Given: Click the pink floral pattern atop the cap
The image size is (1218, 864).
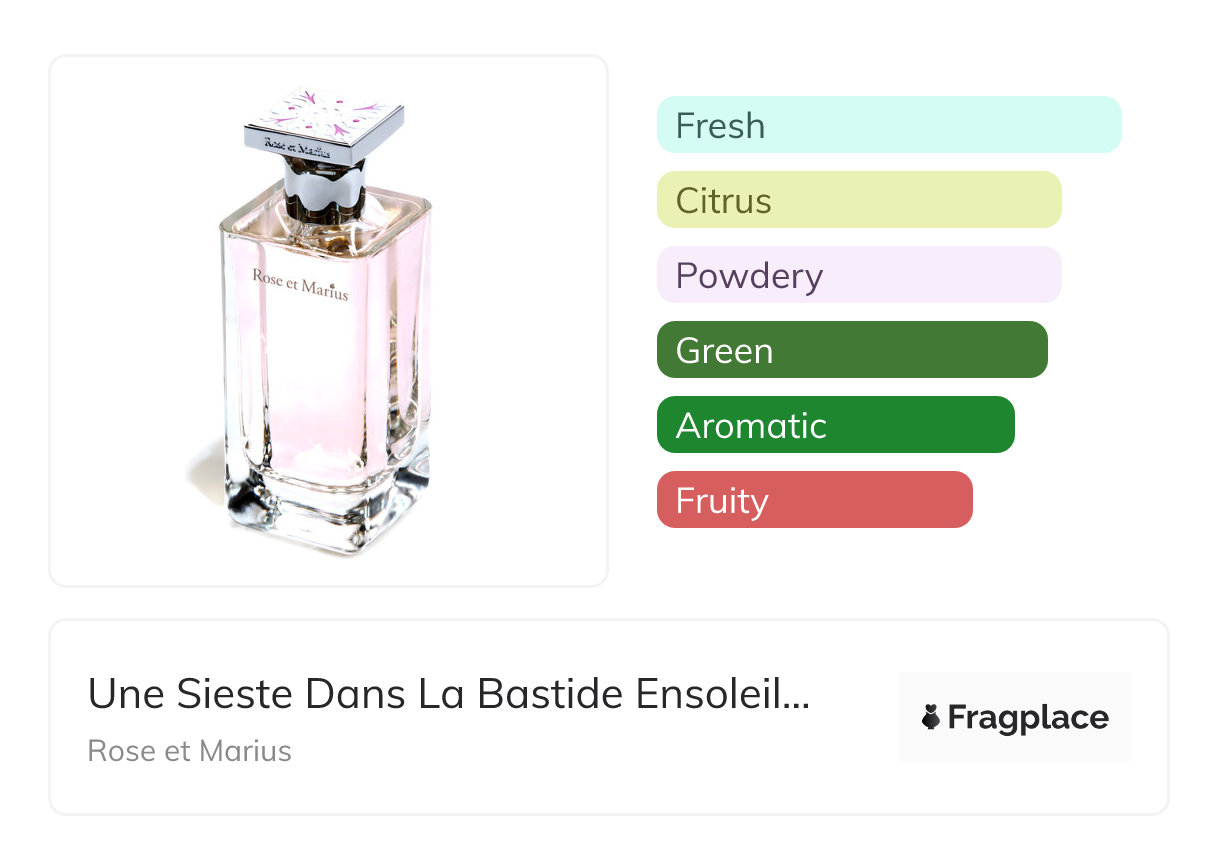Looking at the screenshot, I should point(323,112).
